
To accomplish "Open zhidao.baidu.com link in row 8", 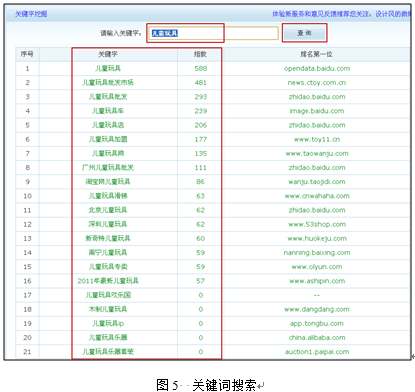I will tap(317, 167).
